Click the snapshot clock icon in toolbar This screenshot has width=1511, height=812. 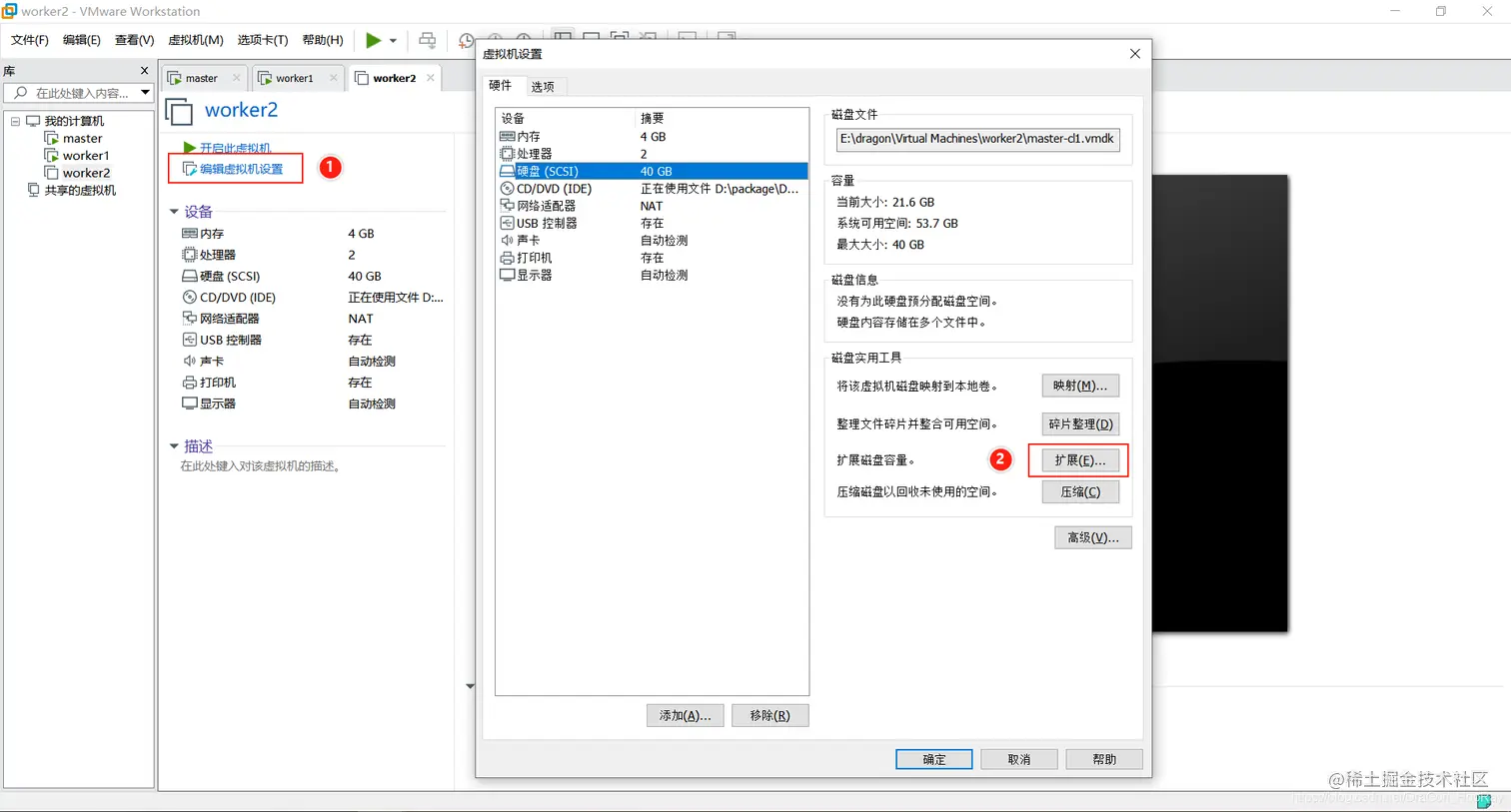tap(466, 40)
